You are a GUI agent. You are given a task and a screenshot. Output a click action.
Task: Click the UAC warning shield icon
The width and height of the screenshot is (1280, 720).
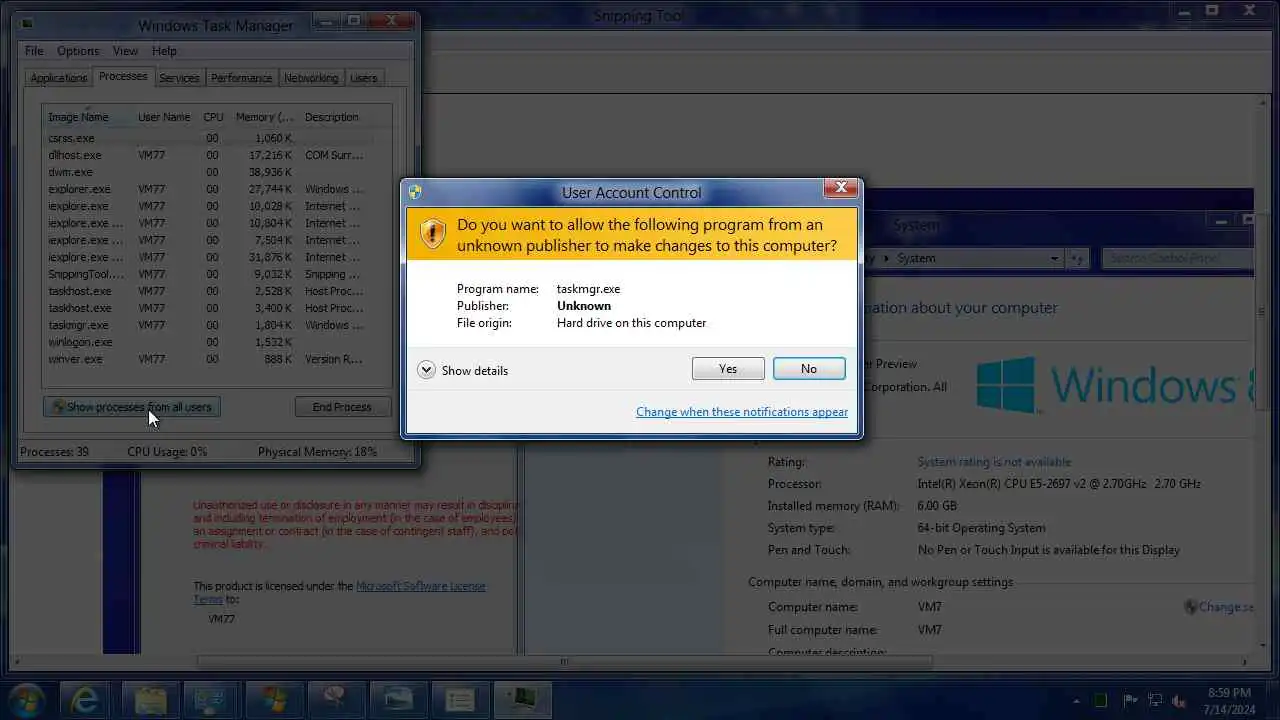(432, 233)
